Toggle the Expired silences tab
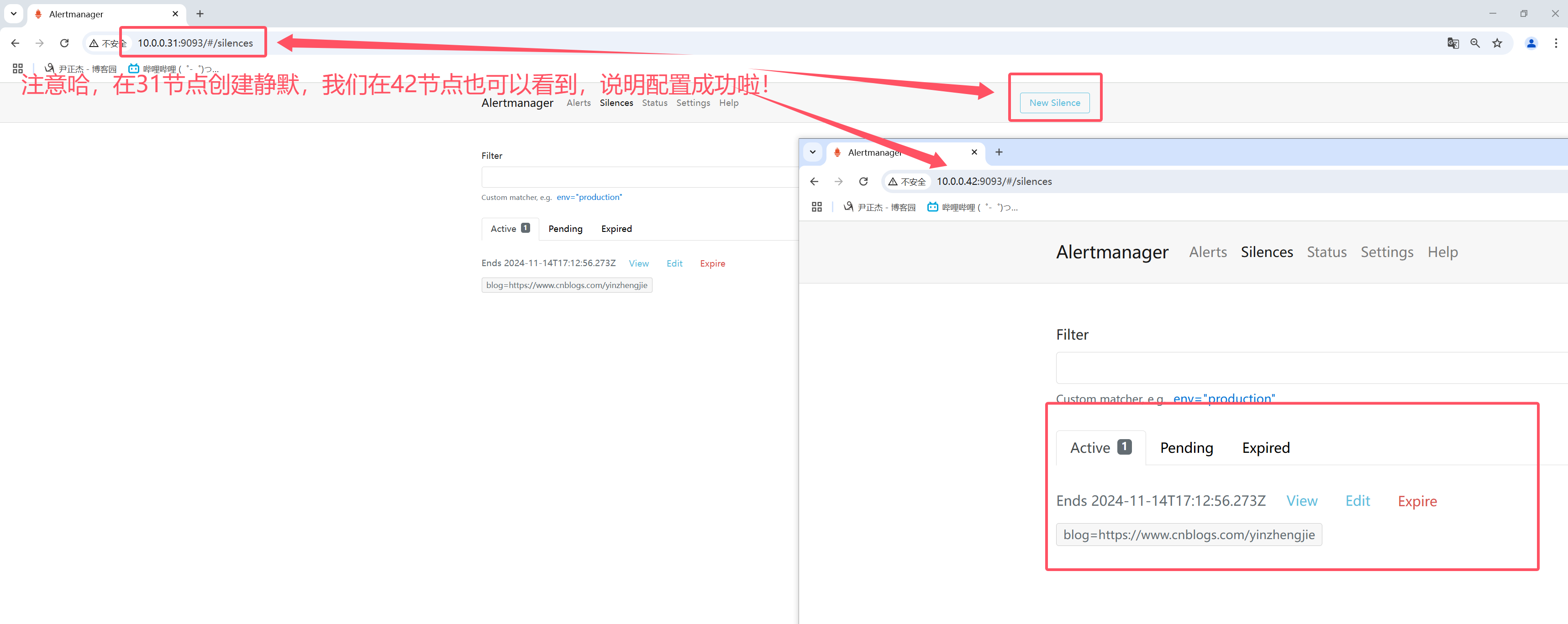This screenshot has height=624, width=1568. click(1265, 447)
